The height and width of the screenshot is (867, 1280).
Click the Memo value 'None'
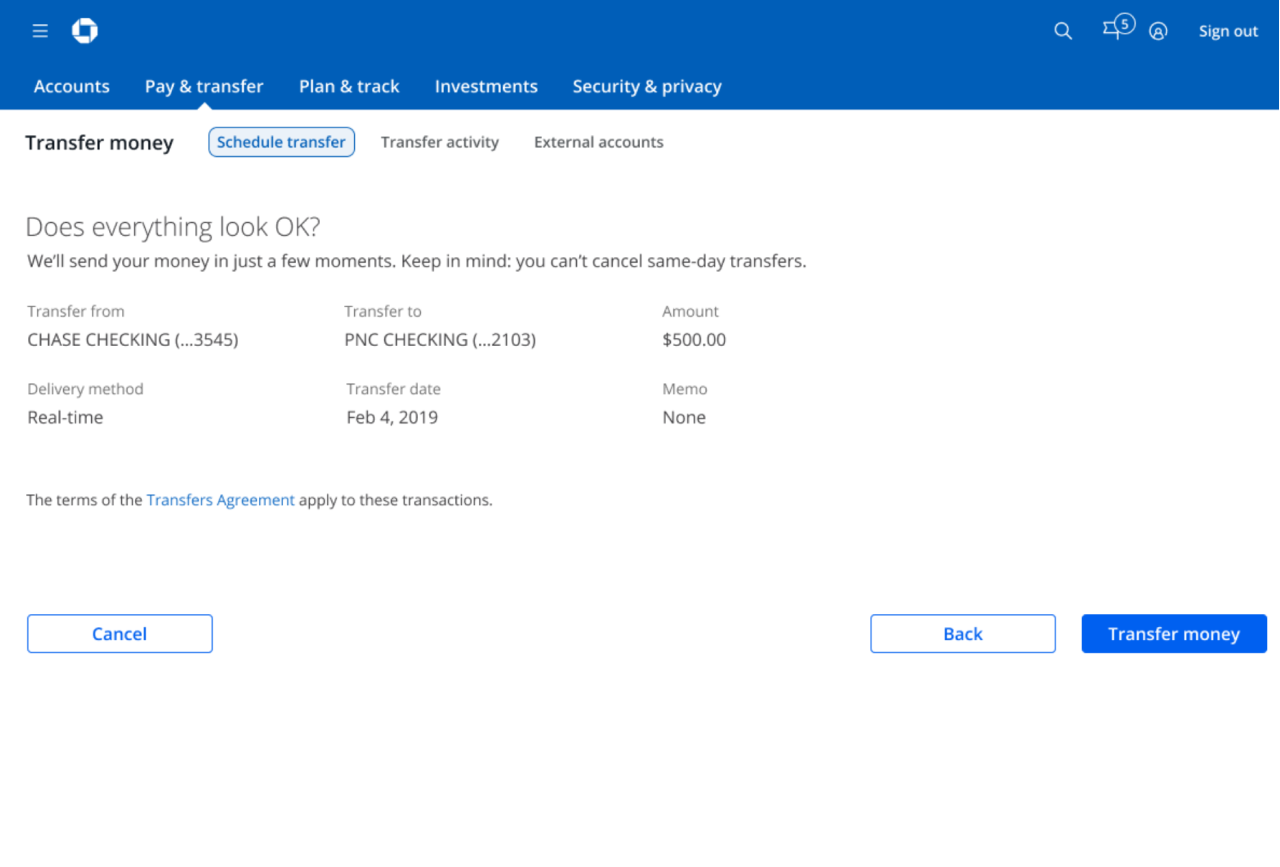point(684,418)
